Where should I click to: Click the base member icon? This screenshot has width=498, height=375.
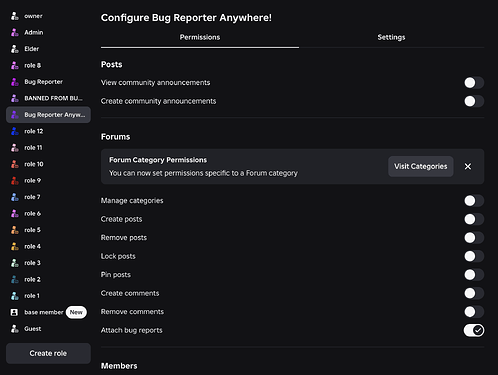pyautogui.click(x=14, y=312)
